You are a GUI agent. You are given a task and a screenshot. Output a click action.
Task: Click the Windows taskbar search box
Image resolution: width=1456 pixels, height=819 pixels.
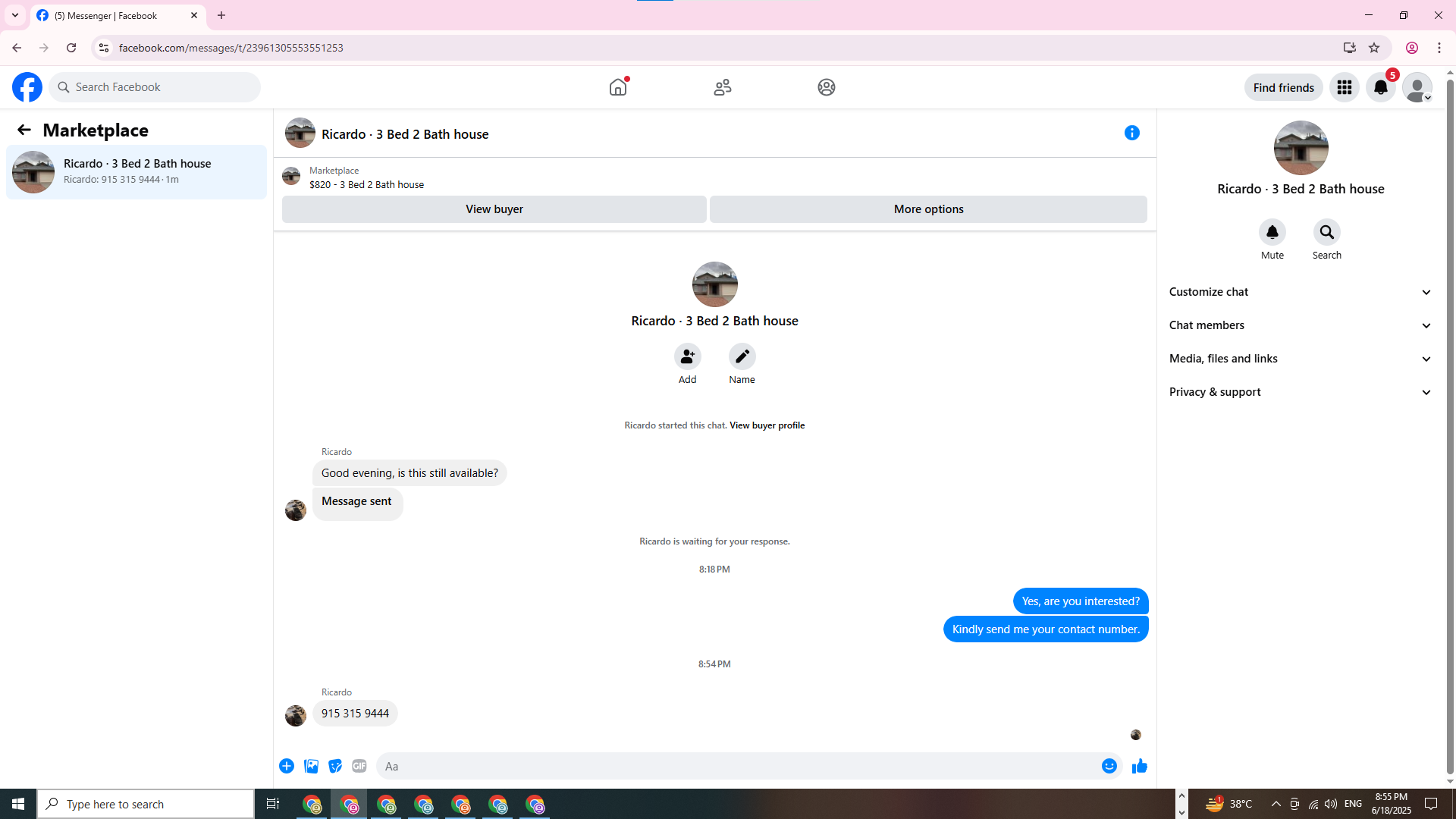(146, 804)
